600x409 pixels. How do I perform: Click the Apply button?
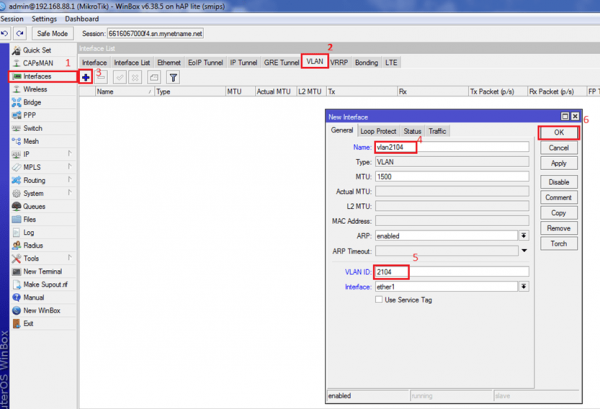point(559,163)
